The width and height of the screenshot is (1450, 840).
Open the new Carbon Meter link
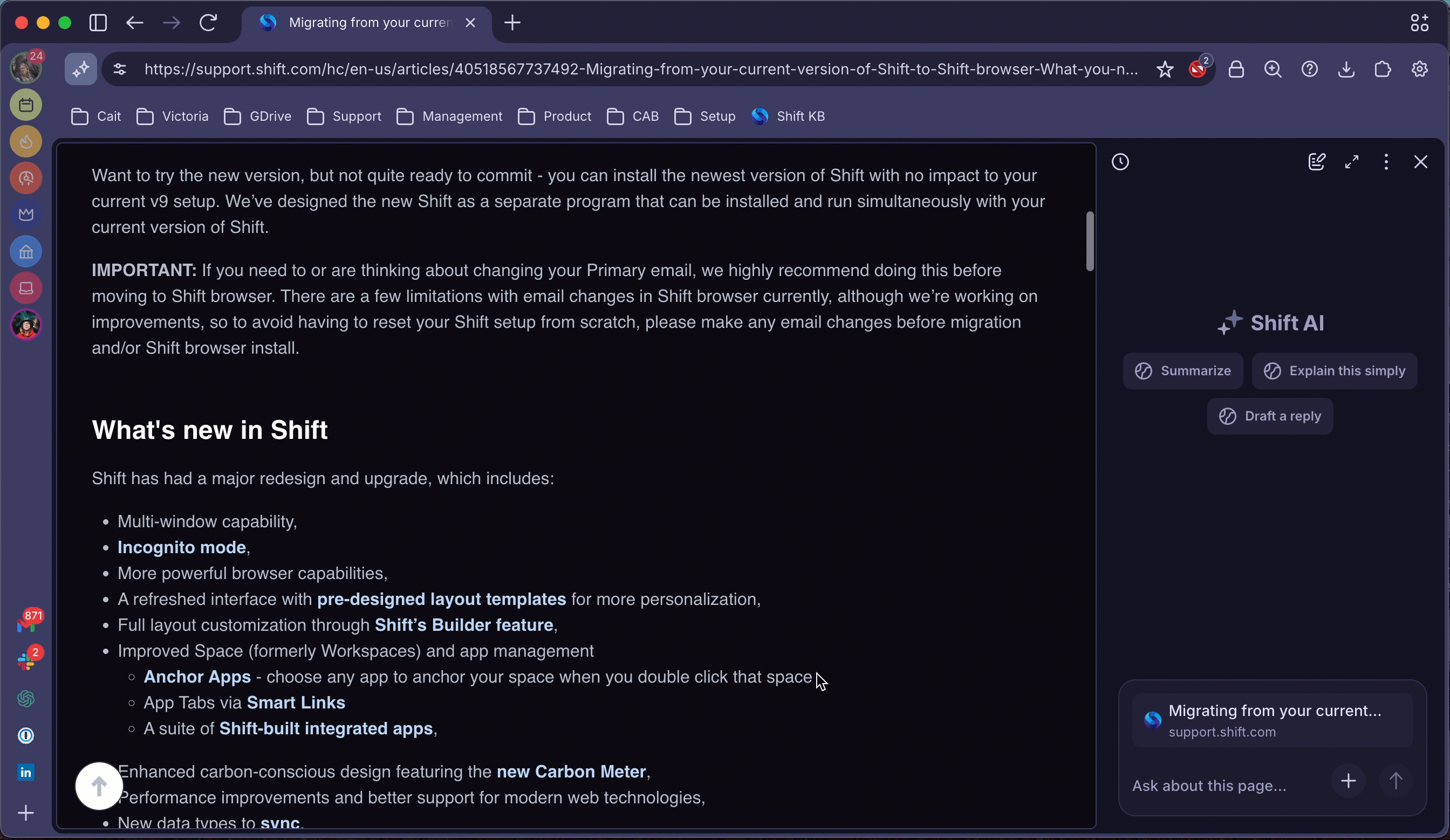coord(571,772)
